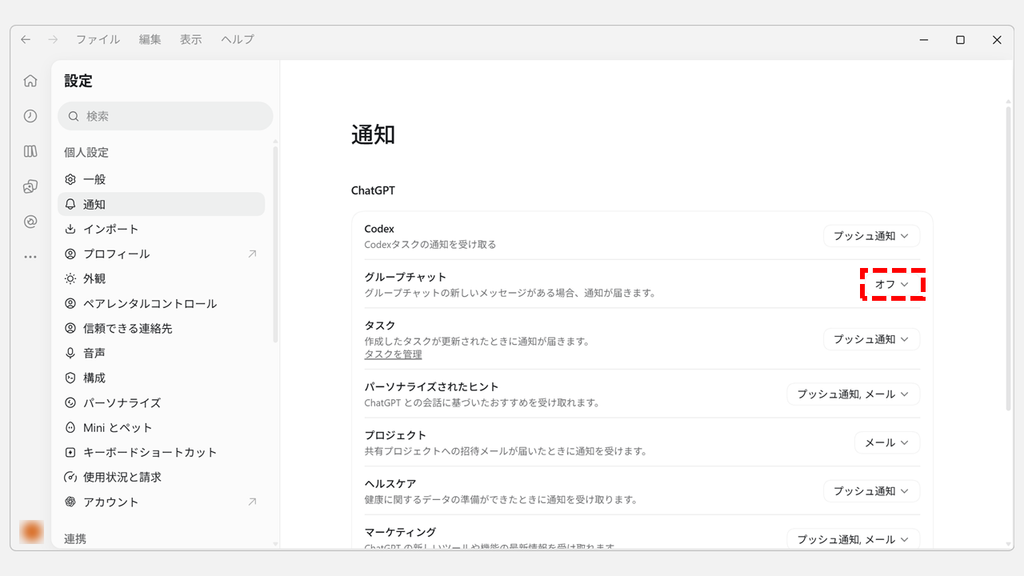Image resolution: width=1024 pixels, height=576 pixels.
Task: Click the orange profile avatar
Action: click(x=31, y=532)
